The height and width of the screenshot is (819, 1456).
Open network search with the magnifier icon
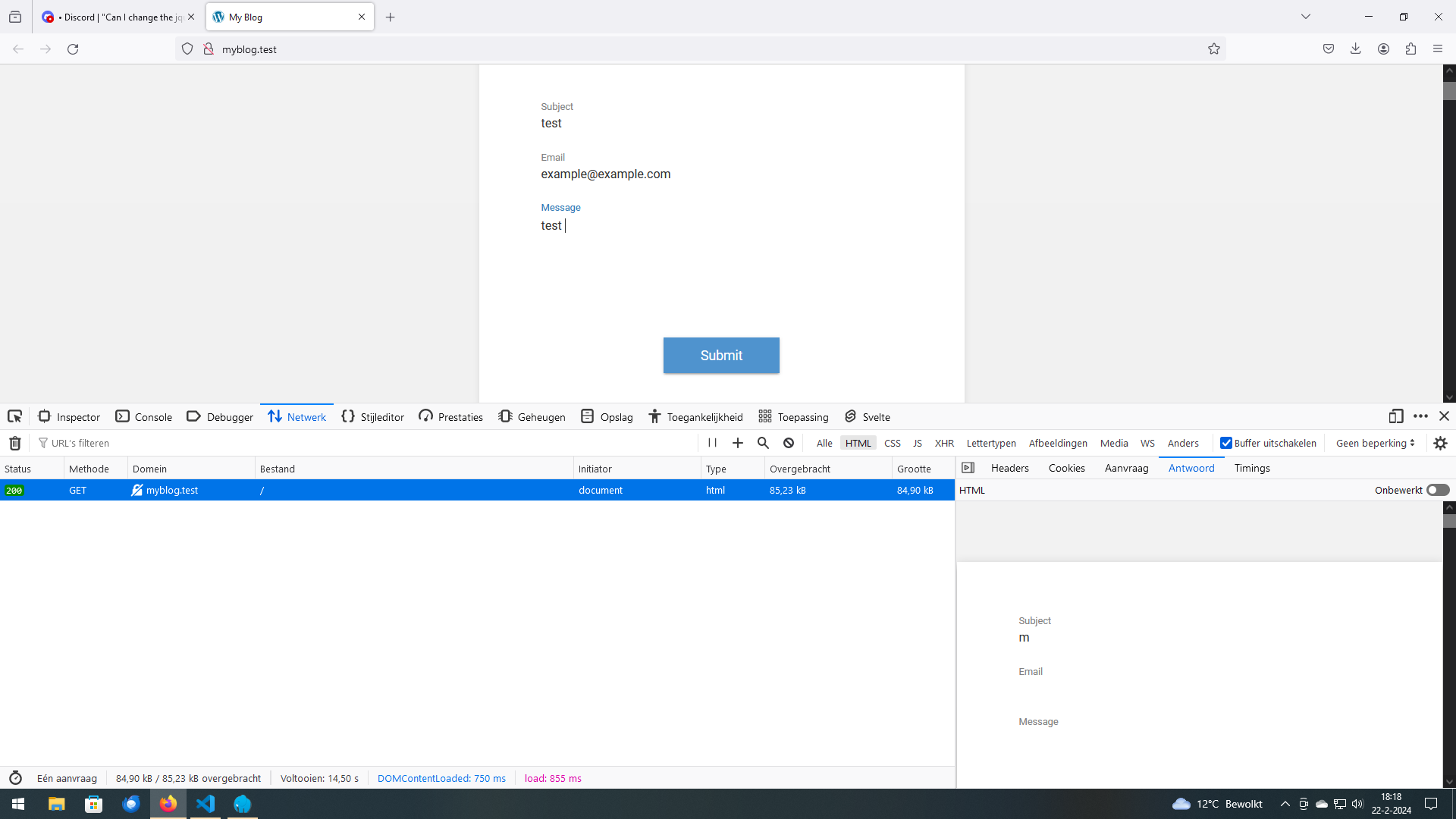pyautogui.click(x=763, y=443)
